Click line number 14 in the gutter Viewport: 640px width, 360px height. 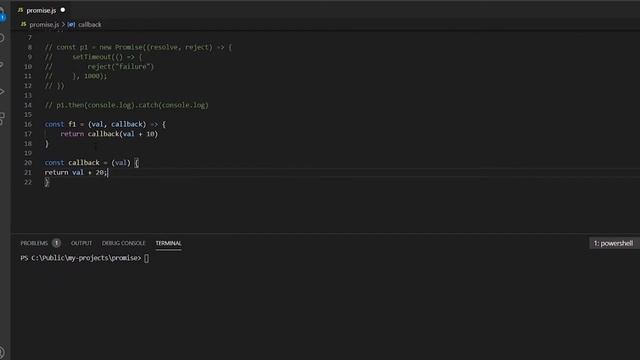(28, 105)
